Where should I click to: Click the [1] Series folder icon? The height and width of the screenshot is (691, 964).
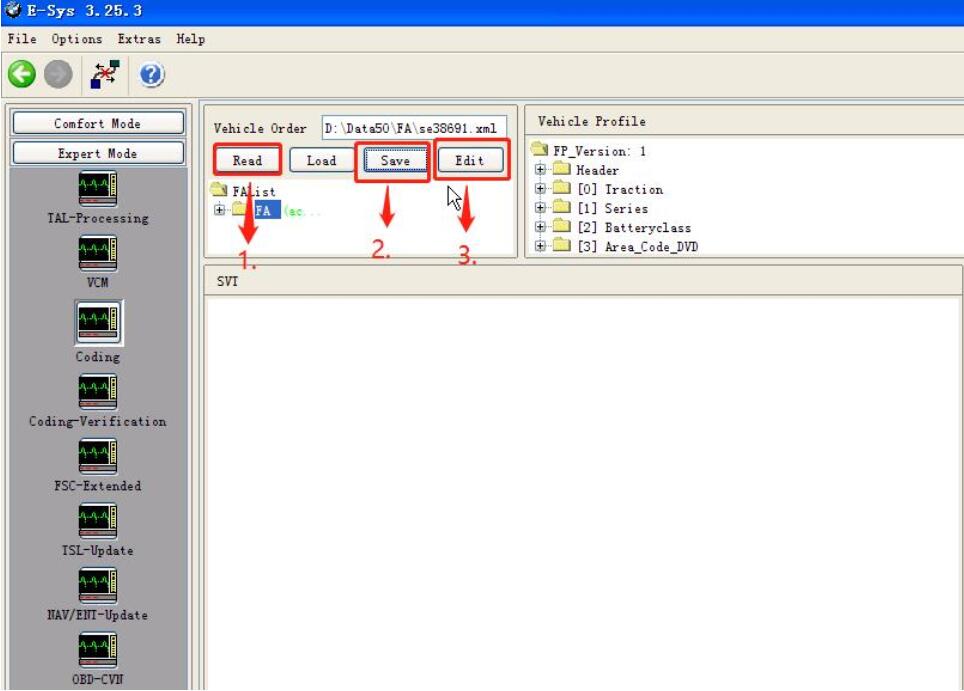(x=561, y=207)
